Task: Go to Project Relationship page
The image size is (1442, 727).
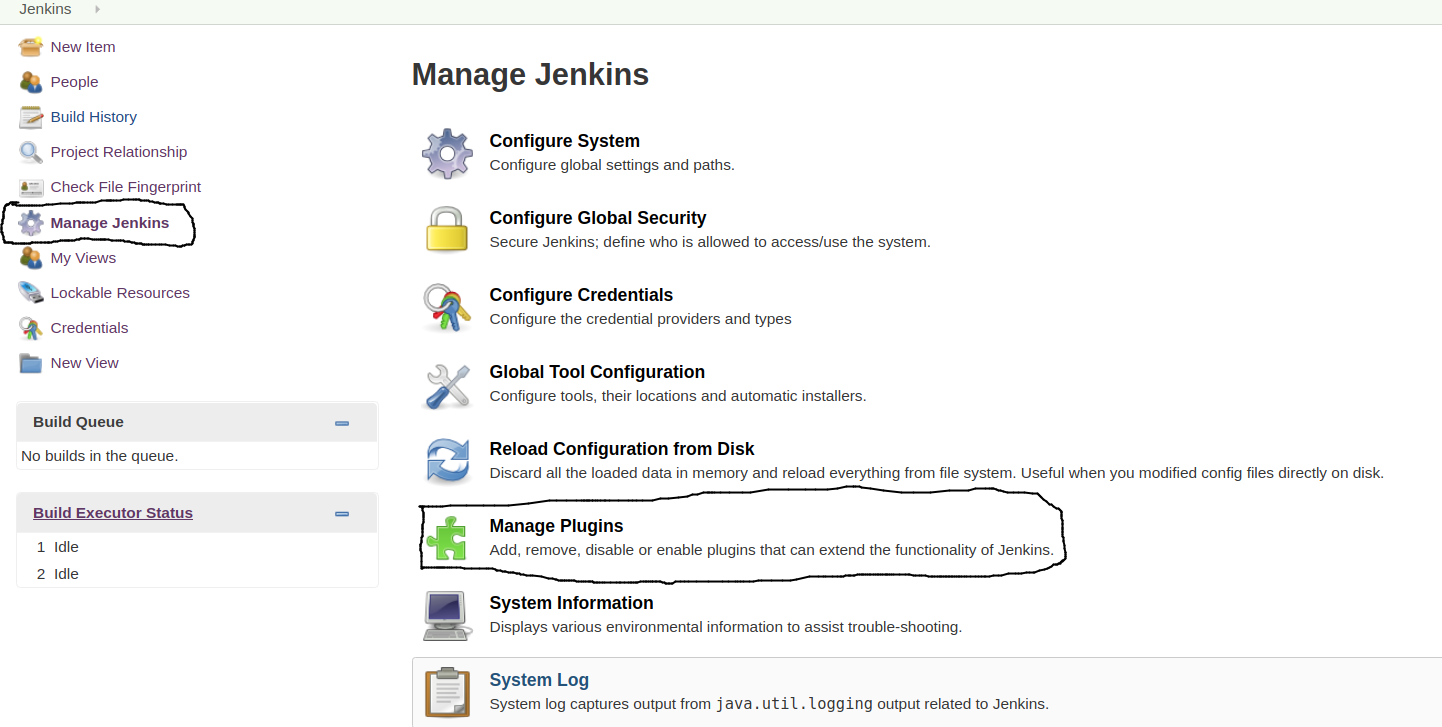Action: coord(118,152)
